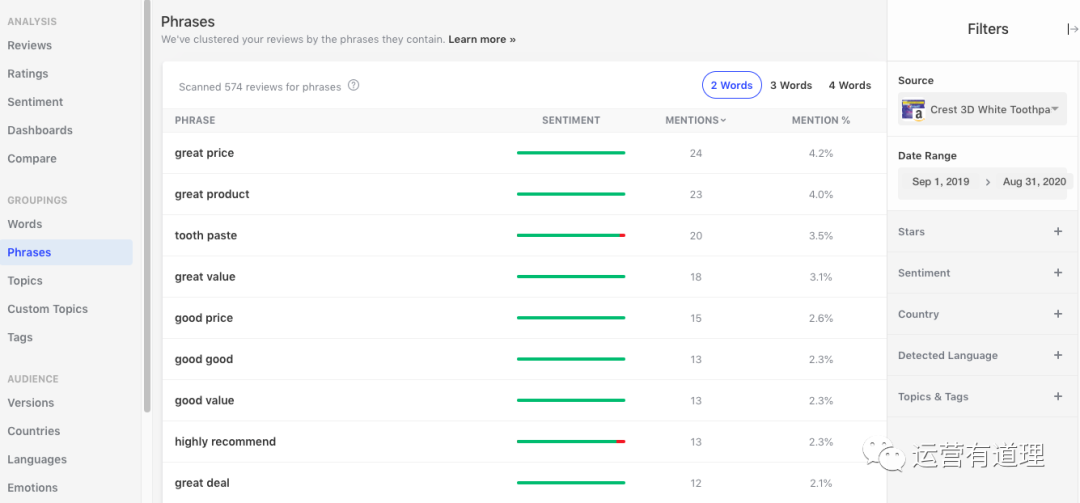Image resolution: width=1080 pixels, height=503 pixels.
Task: Expand the Detected Language filter plus icon
Action: (1058, 355)
